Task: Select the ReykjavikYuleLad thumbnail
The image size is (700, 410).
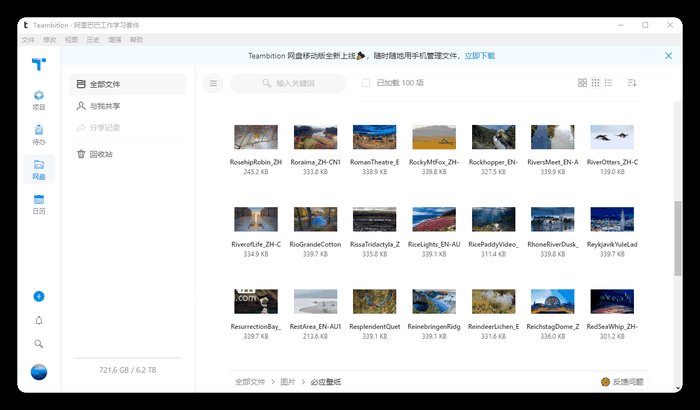Action: [612, 219]
